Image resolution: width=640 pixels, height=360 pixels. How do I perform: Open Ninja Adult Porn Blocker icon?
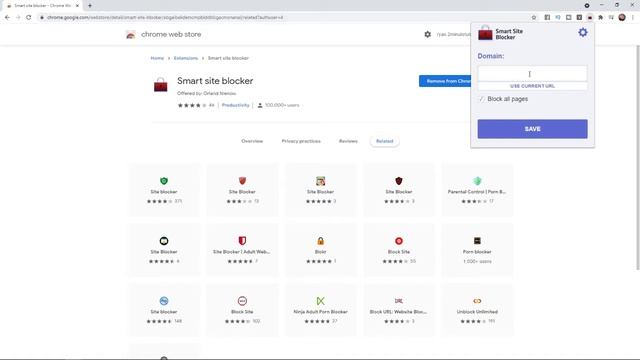(x=320, y=301)
